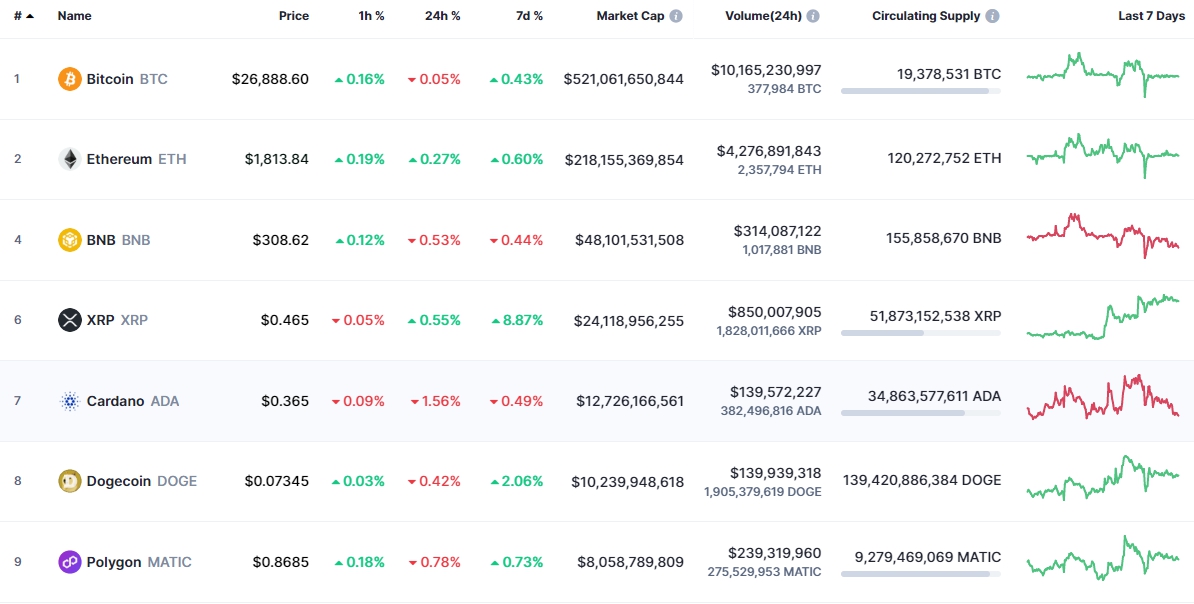
Task: Click Cardano's circulating supply progress bar
Action: [x=921, y=413]
